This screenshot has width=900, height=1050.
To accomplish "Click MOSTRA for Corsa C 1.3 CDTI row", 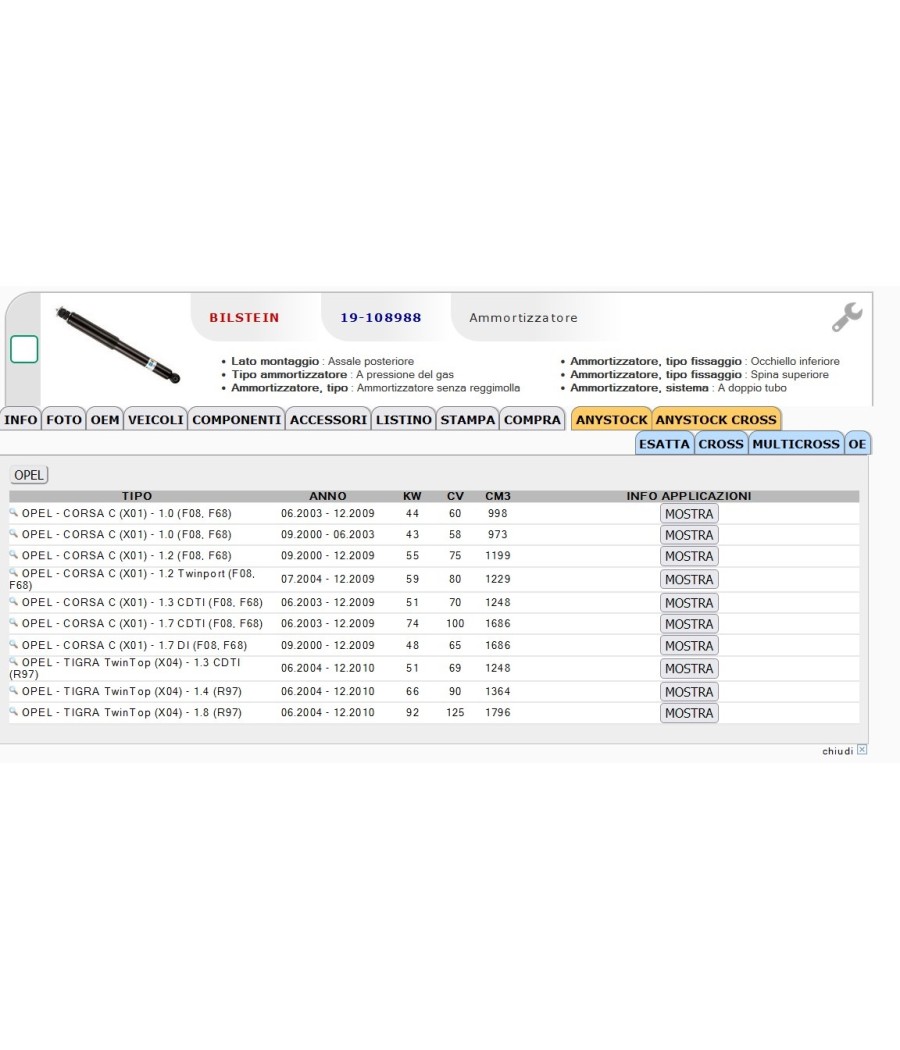I will pos(689,603).
